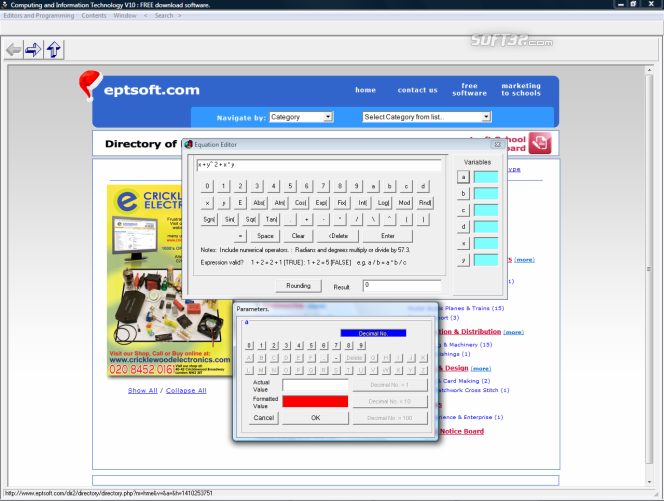The width and height of the screenshot is (664, 501).
Task: Click the <Delete button in Equation Editor
Action: [x=338, y=236]
